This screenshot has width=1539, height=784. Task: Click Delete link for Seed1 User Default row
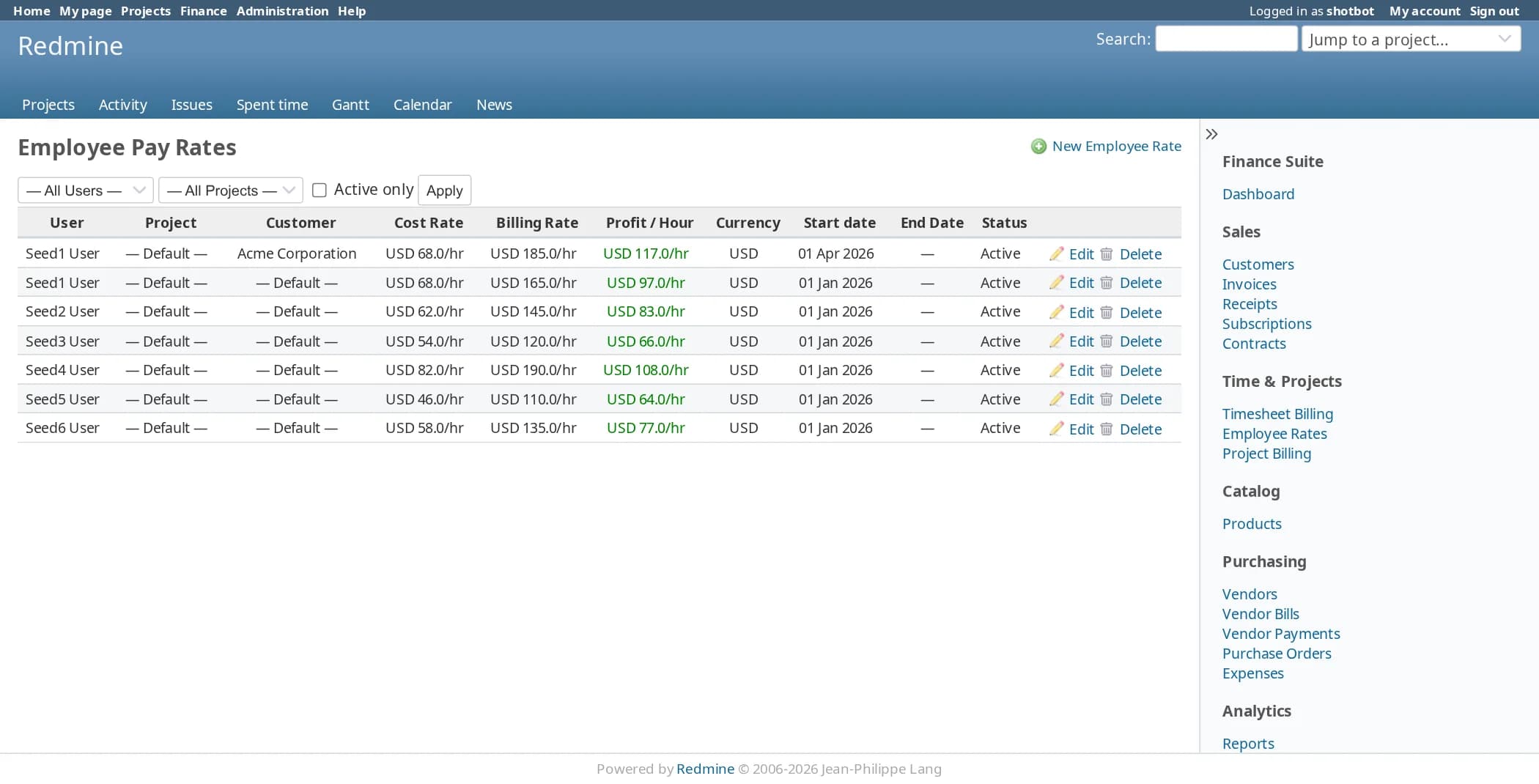pos(1140,283)
